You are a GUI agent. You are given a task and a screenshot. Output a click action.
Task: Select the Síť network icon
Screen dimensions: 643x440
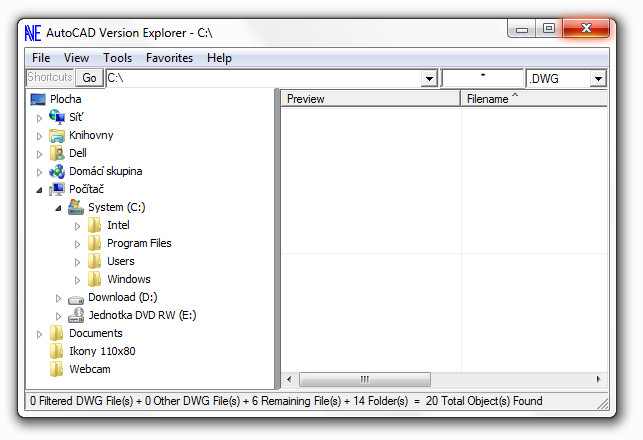coord(57,117)
